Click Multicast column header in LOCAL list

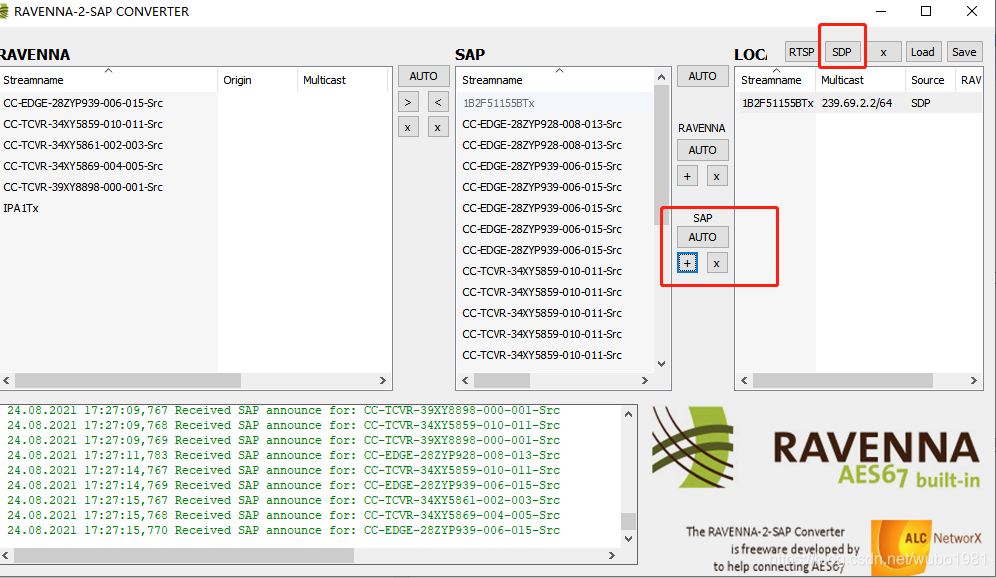860,80
